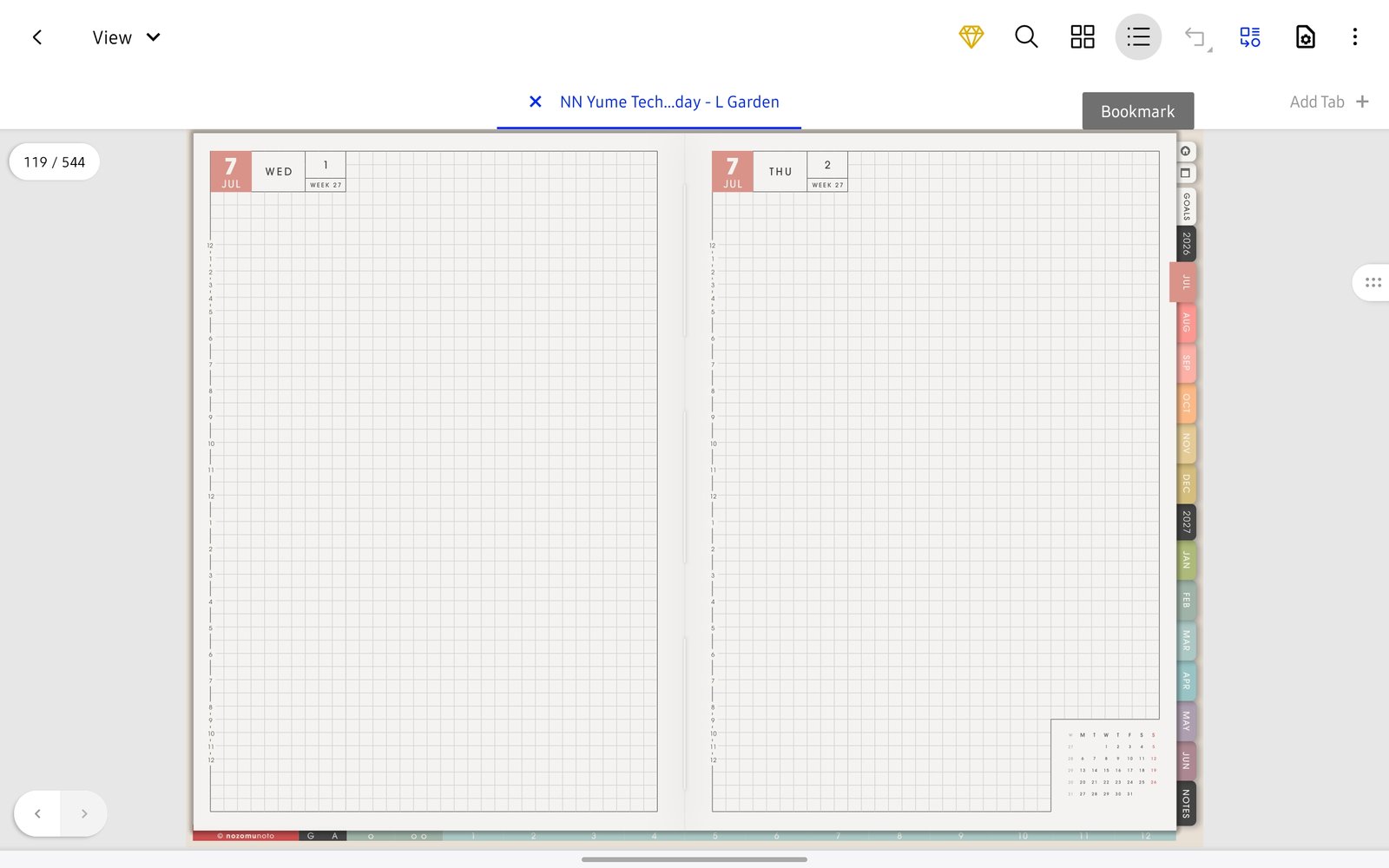This screenshot has width=1389, height=868.
Task: Open the DEC month tab
Action: click(1187, 483)
